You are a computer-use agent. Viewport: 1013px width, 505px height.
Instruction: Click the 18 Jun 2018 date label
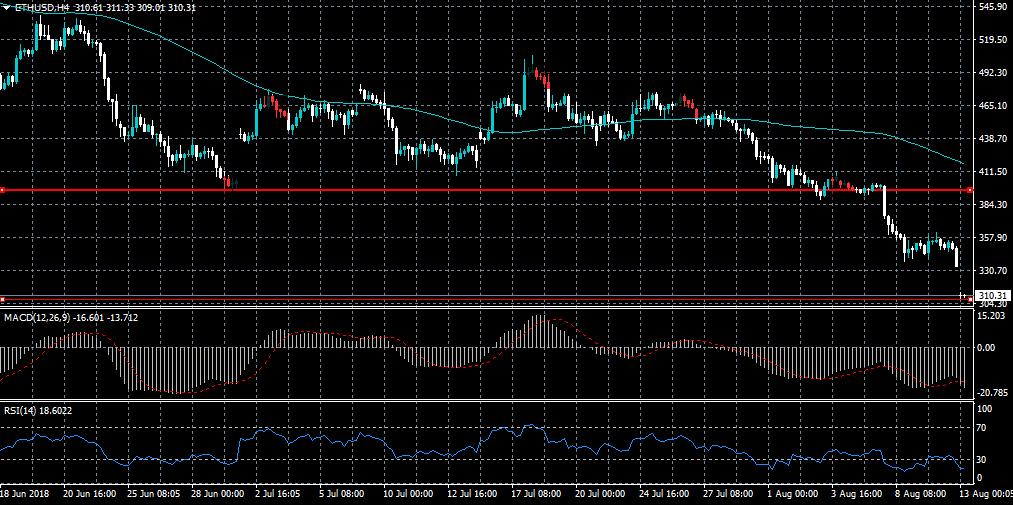click(x=26, y=493)
